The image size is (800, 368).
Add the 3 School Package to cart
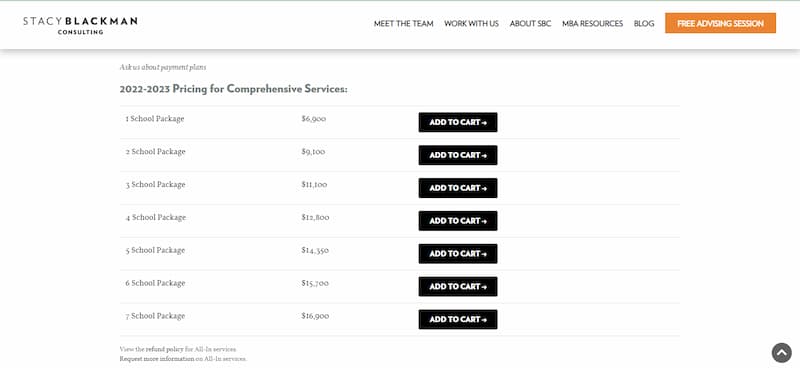pos(458,188)
